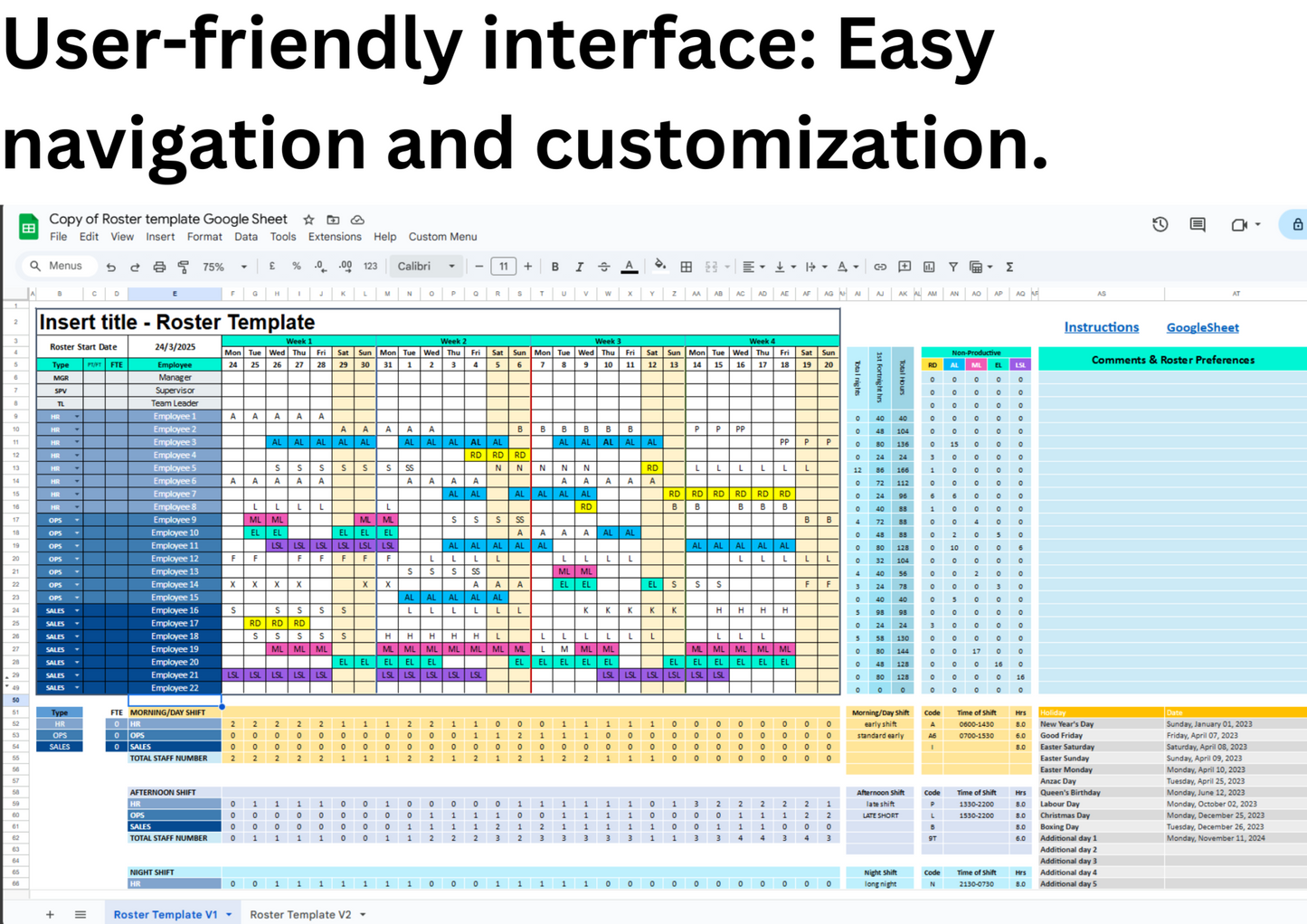1307x924 pixels.
Task: Click the font size input box
Action: pyautogui.click(x=503, y=267)
